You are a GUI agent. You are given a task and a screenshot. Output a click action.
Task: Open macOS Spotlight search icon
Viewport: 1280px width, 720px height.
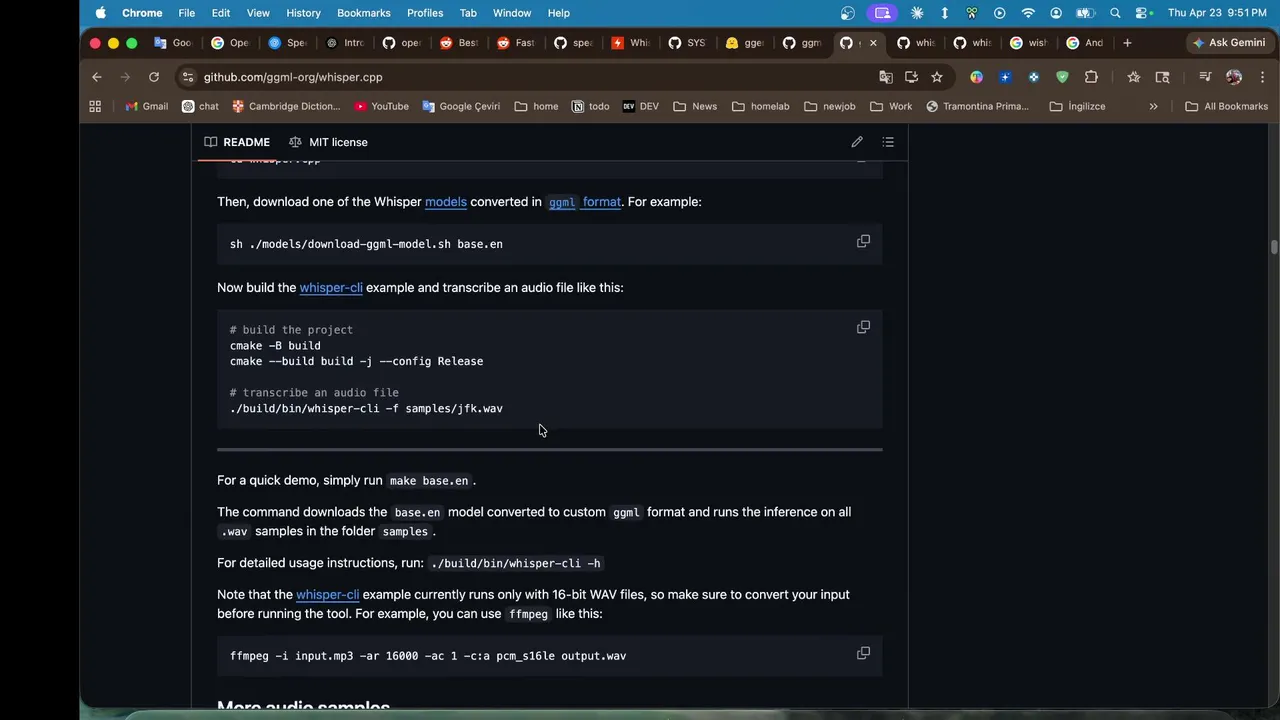1115,13
